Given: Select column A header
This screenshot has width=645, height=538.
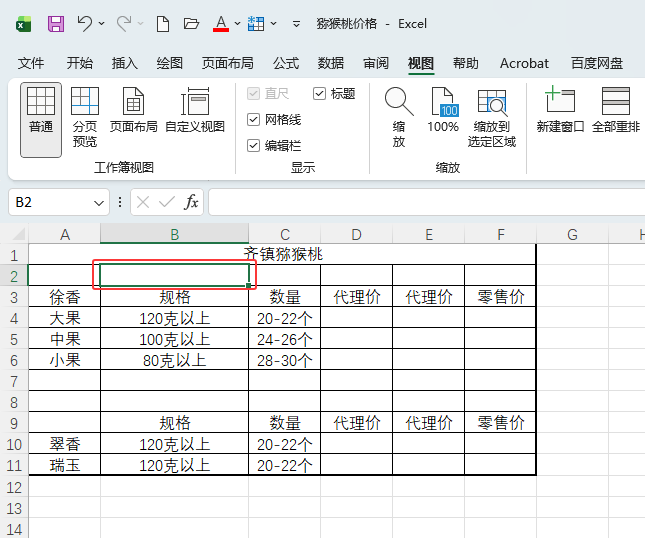Looking at the screenshot, I should [65, 234].
